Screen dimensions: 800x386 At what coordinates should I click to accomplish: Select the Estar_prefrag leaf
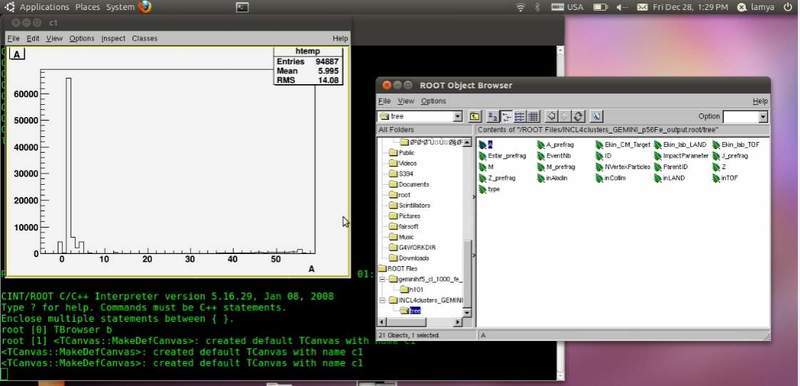[502, 156]
